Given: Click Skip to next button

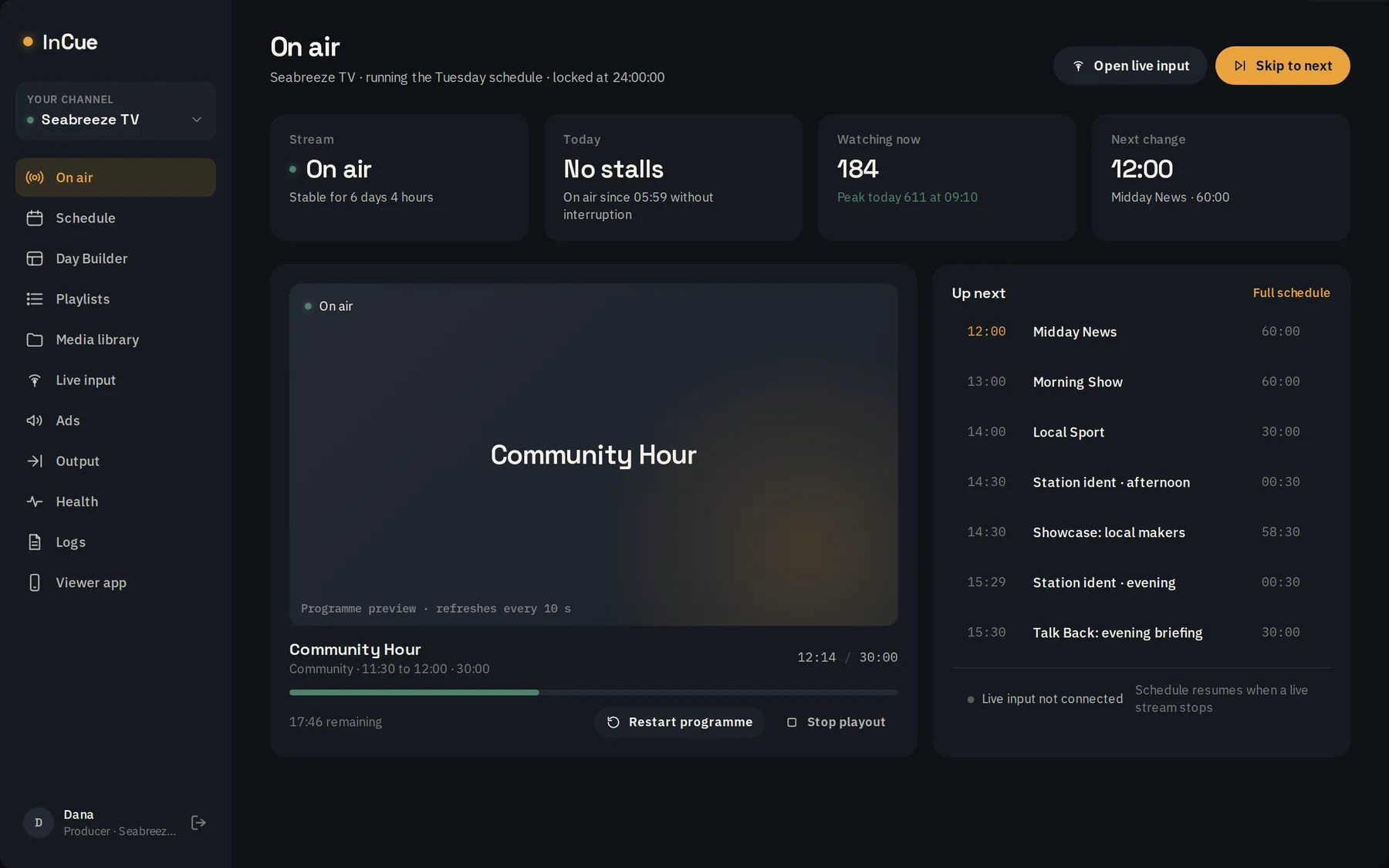Looking at the screenshot, I should coord(1283,66).
